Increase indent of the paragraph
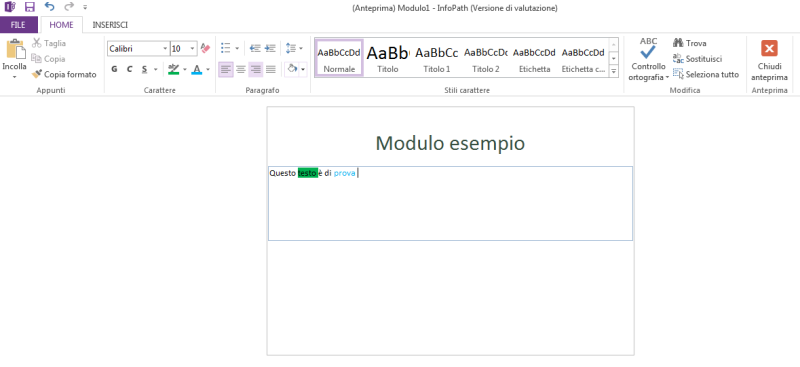Image resolution: width=800 pixels, height=367 pixels. coord(270,48)
